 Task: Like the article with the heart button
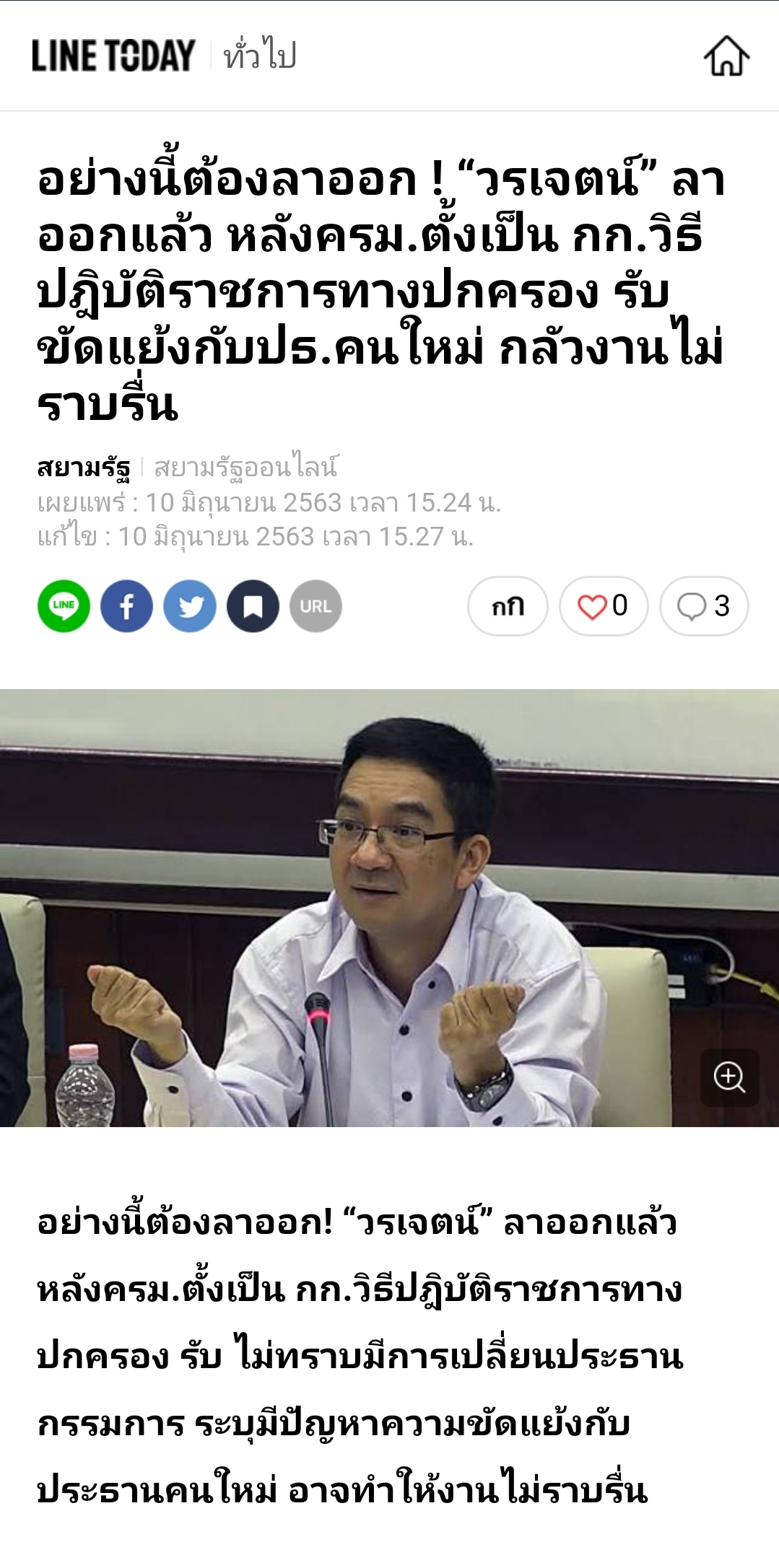[604, 606]
